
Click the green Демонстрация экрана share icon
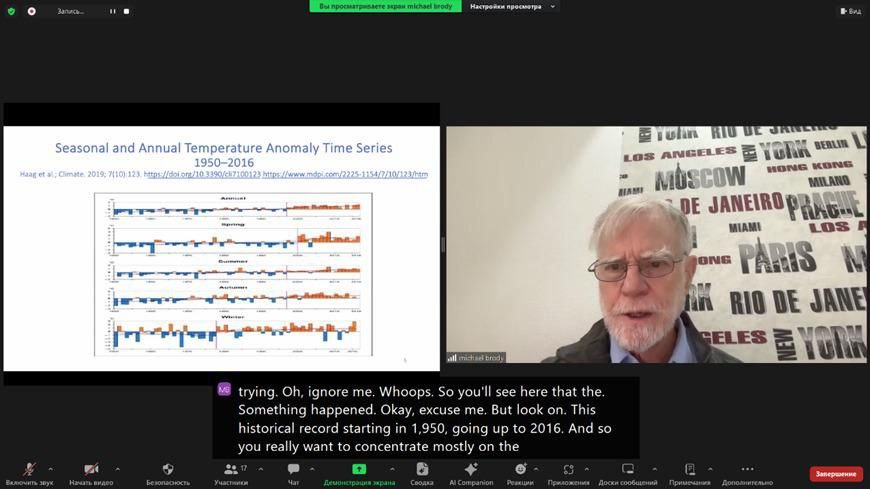[359, 469]
